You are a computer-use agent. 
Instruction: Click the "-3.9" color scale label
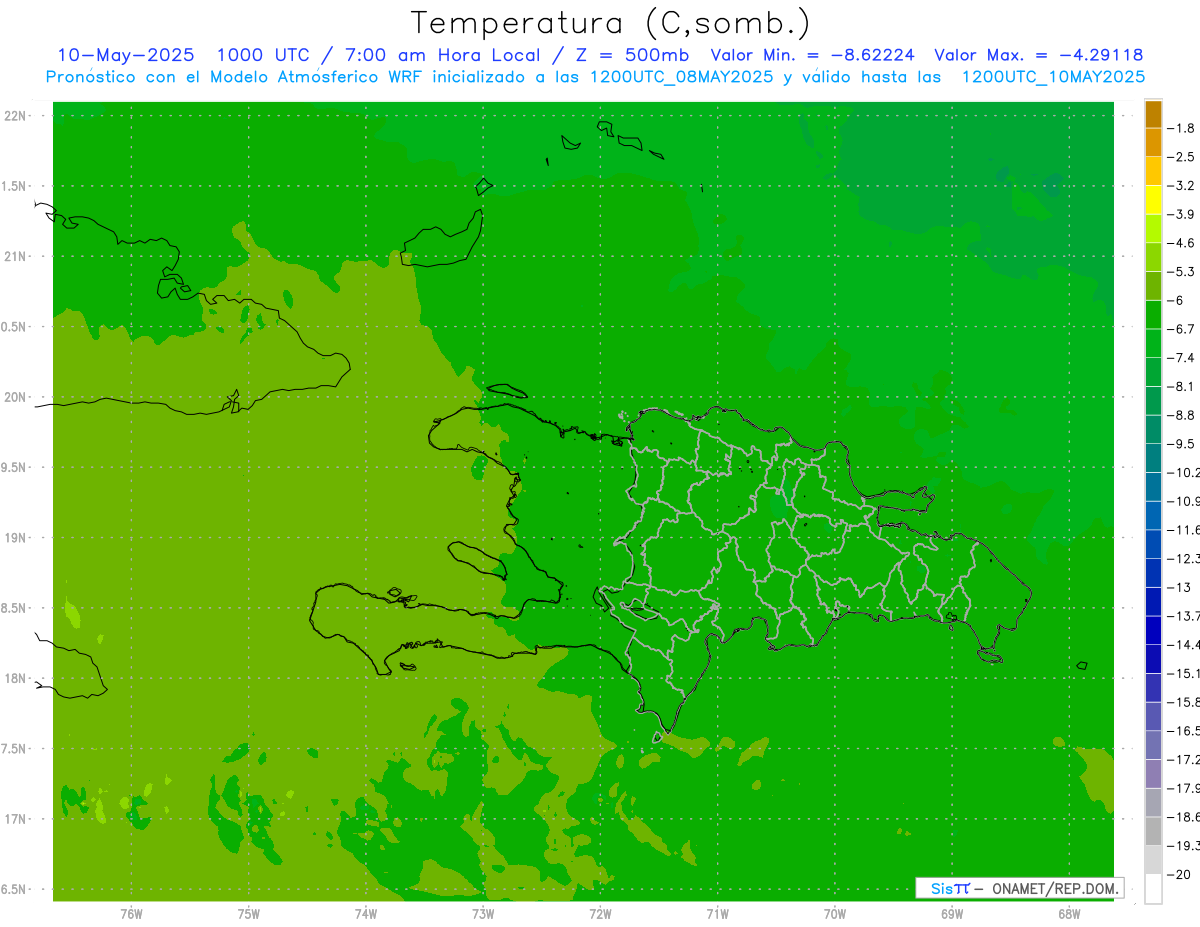(1181, 214)
